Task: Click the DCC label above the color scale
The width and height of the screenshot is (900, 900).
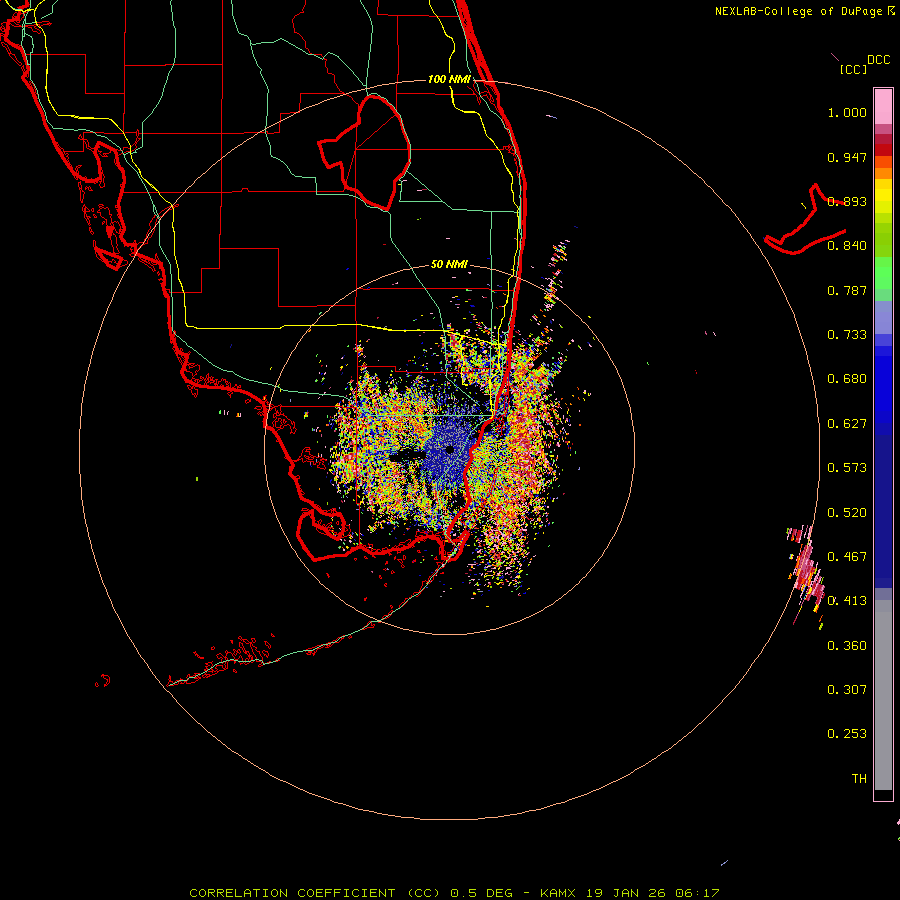Action: pos(878,60)
